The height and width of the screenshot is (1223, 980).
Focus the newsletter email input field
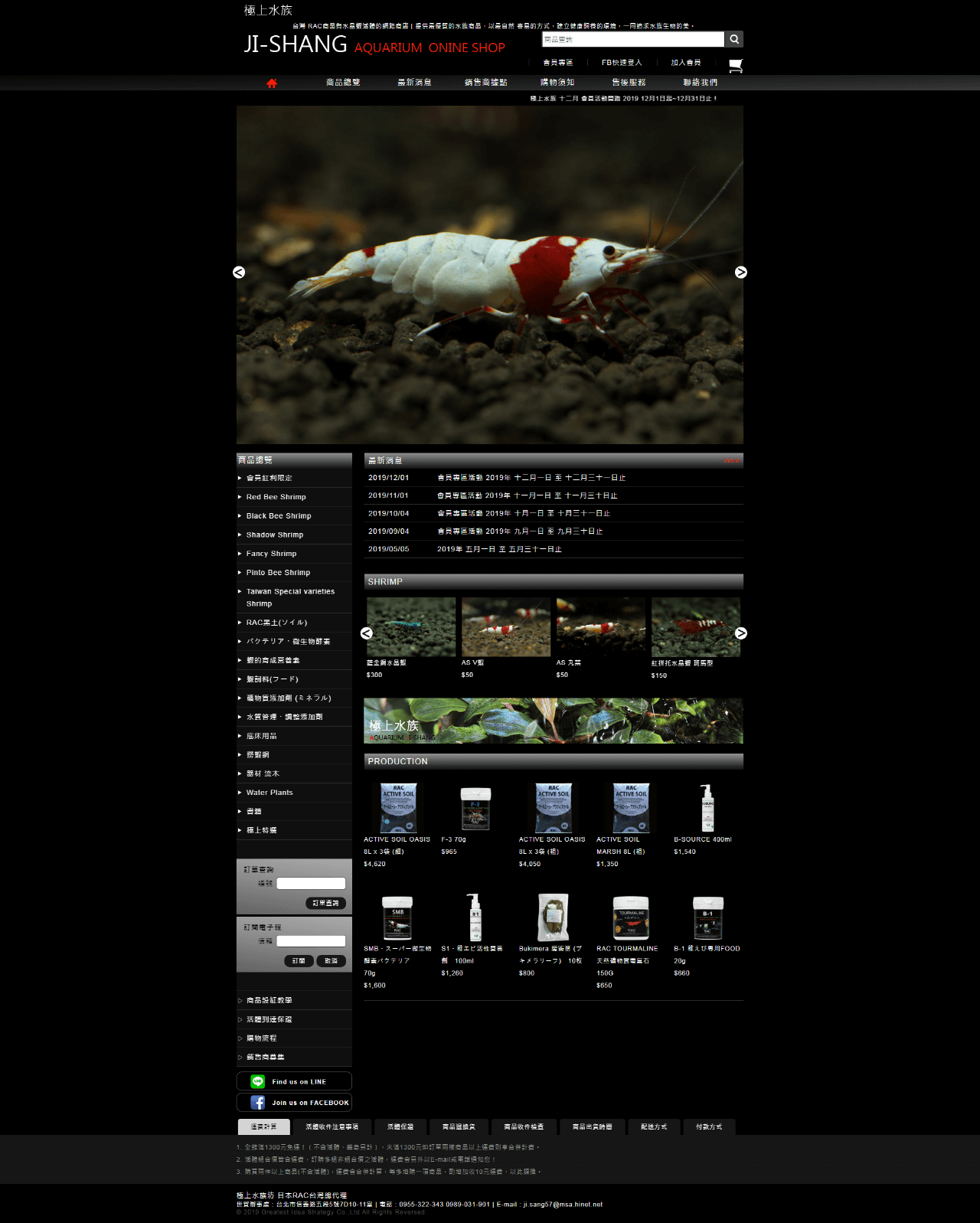pyautogui.click(x=311, y=941)
